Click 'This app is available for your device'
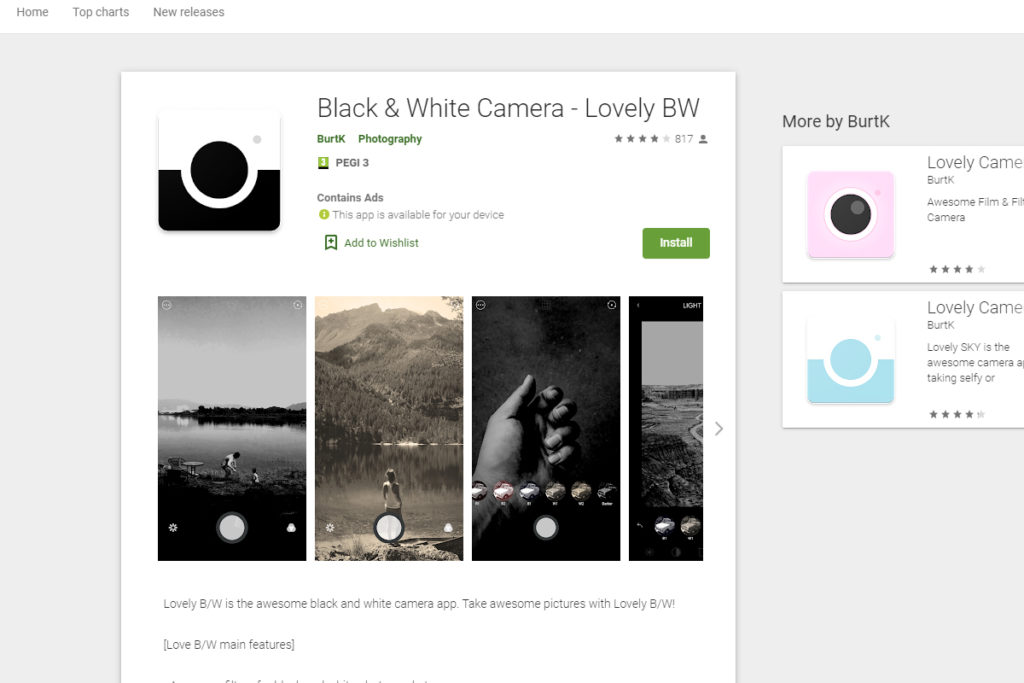This screenshot has width=1024, height=683. pyautogui.click(x=418, y=214)
